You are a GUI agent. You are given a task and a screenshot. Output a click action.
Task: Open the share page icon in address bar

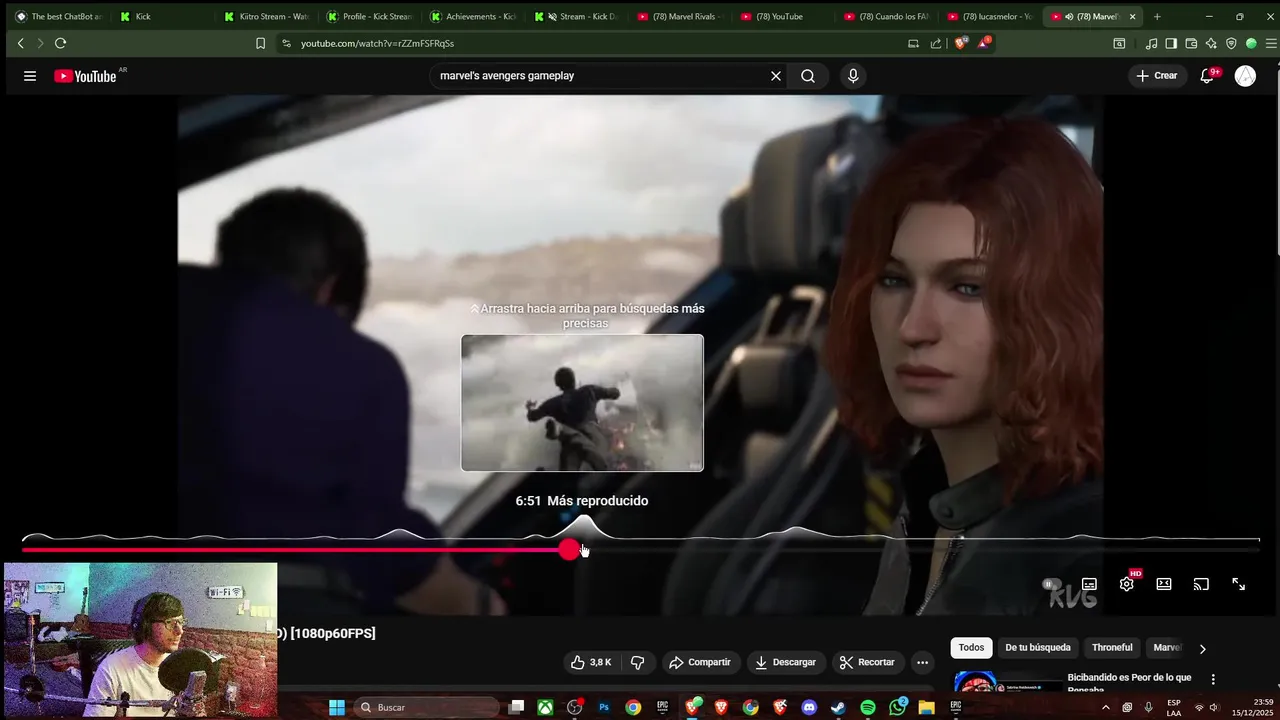tap(936, 43)
